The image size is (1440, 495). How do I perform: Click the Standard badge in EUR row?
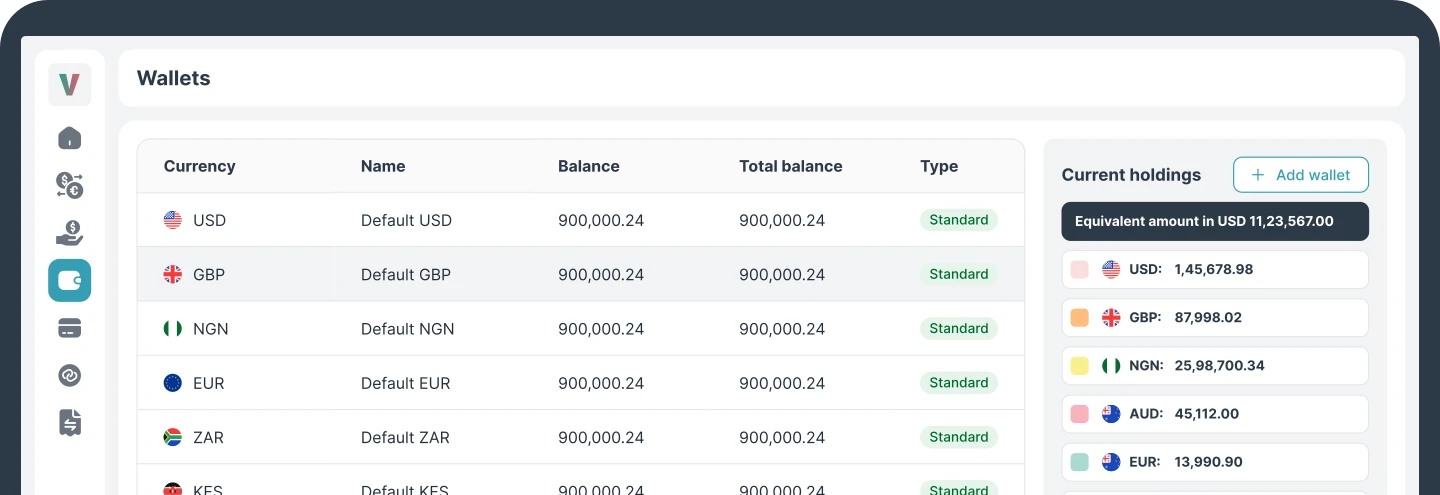pyautogui.click(x=959, y=383)
